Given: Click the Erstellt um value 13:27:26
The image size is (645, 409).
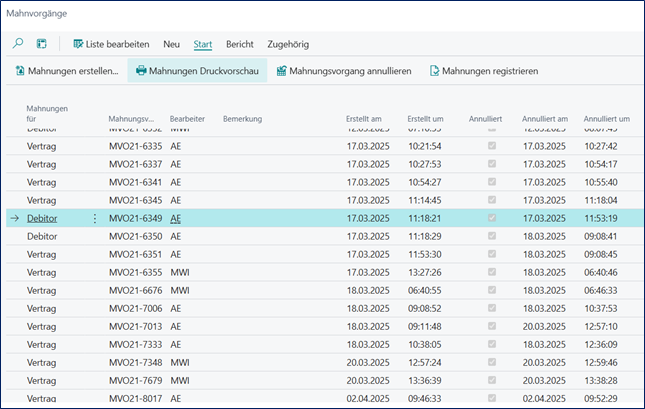Looking at the screenshot, I should (x=425, y=272).
